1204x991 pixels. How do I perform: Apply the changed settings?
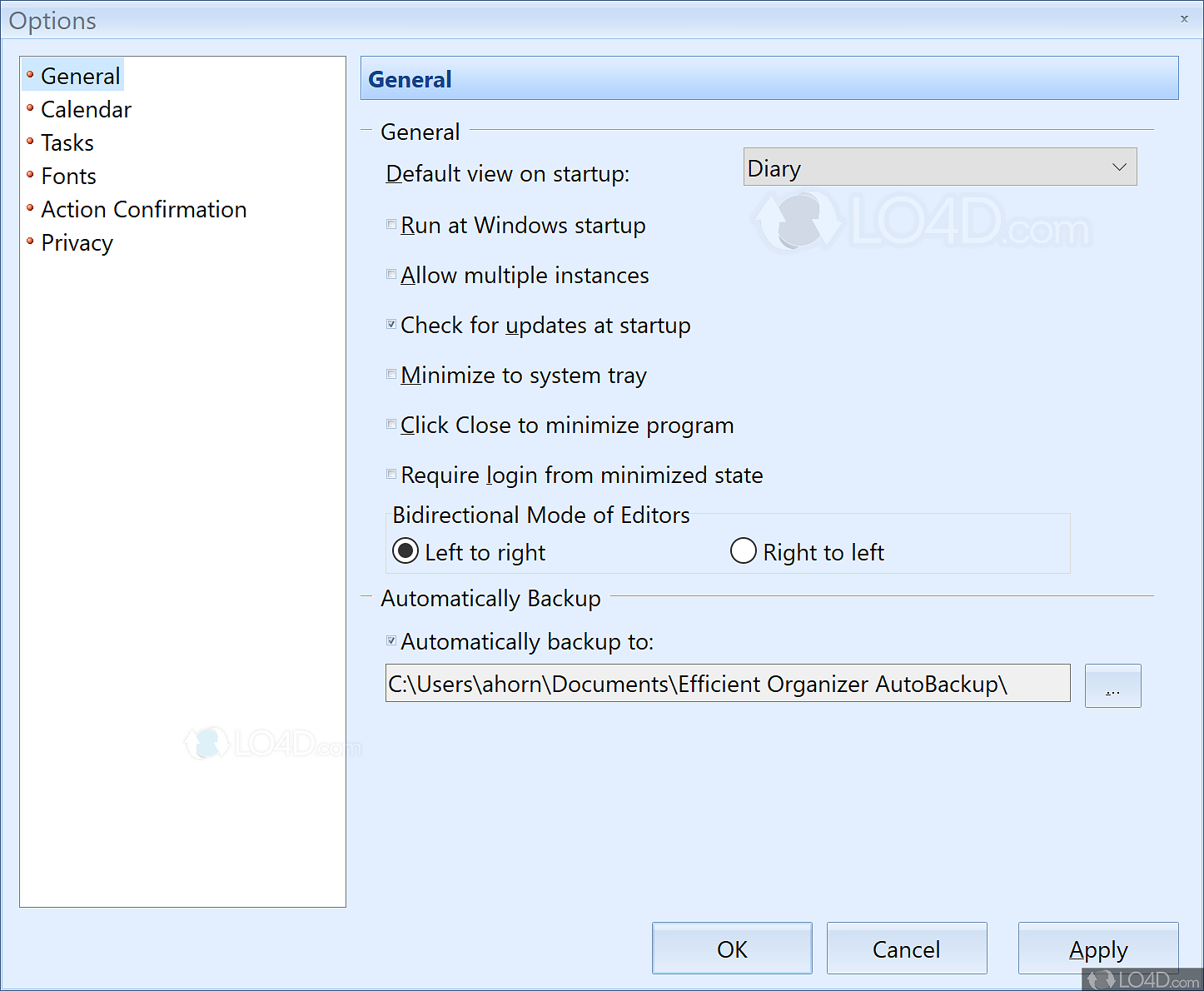(x=1098, y=949)
